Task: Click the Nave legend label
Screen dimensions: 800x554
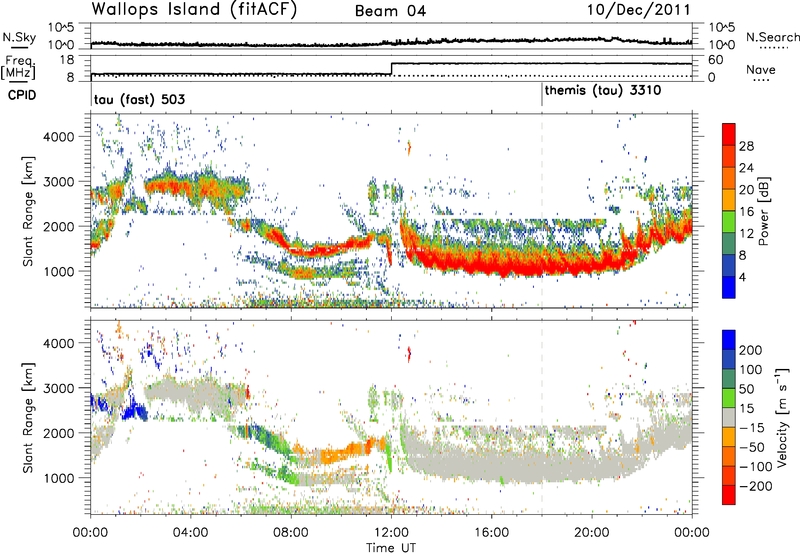Action: (761, 69)
